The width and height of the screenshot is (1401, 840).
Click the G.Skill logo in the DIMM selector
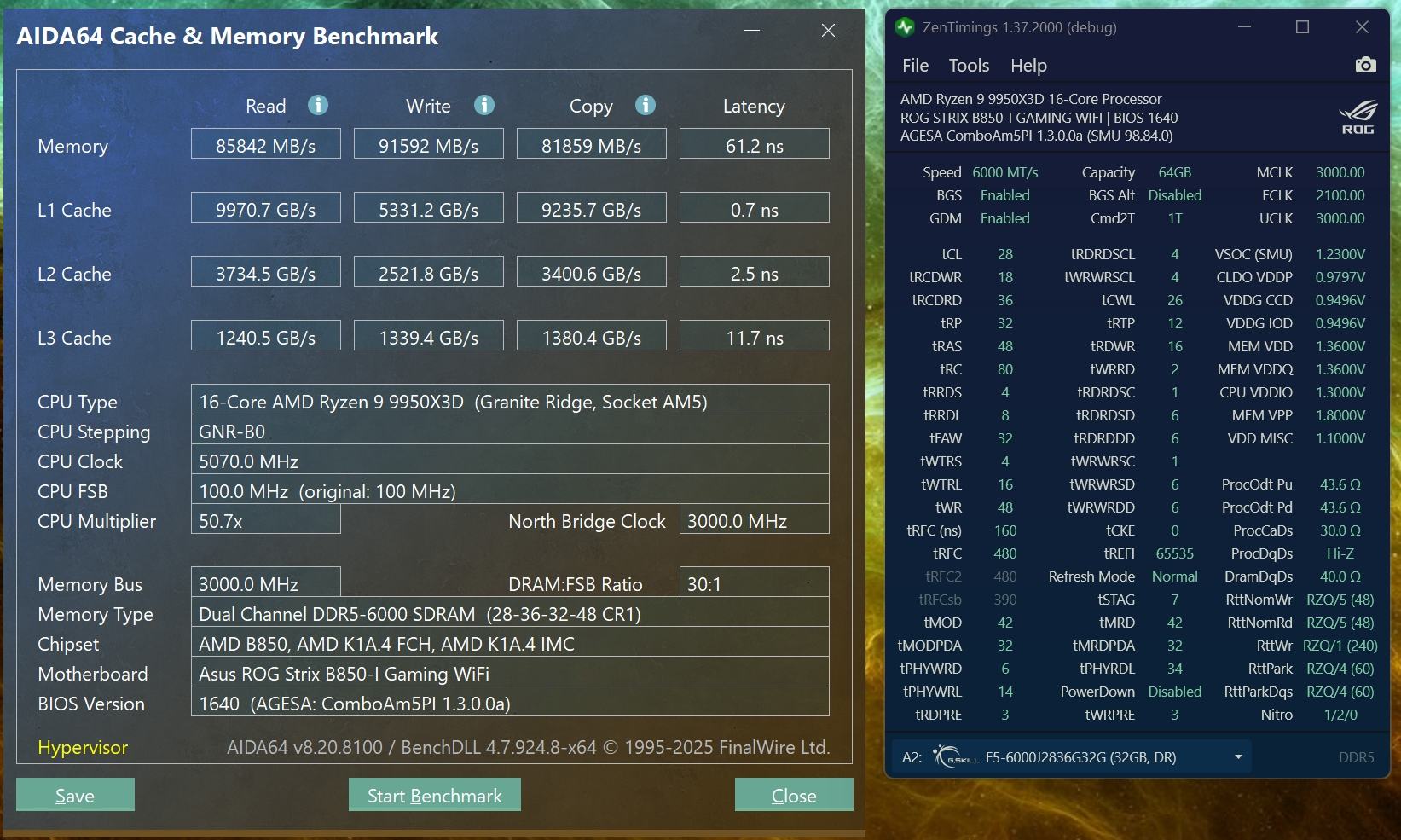coord(956,756)
